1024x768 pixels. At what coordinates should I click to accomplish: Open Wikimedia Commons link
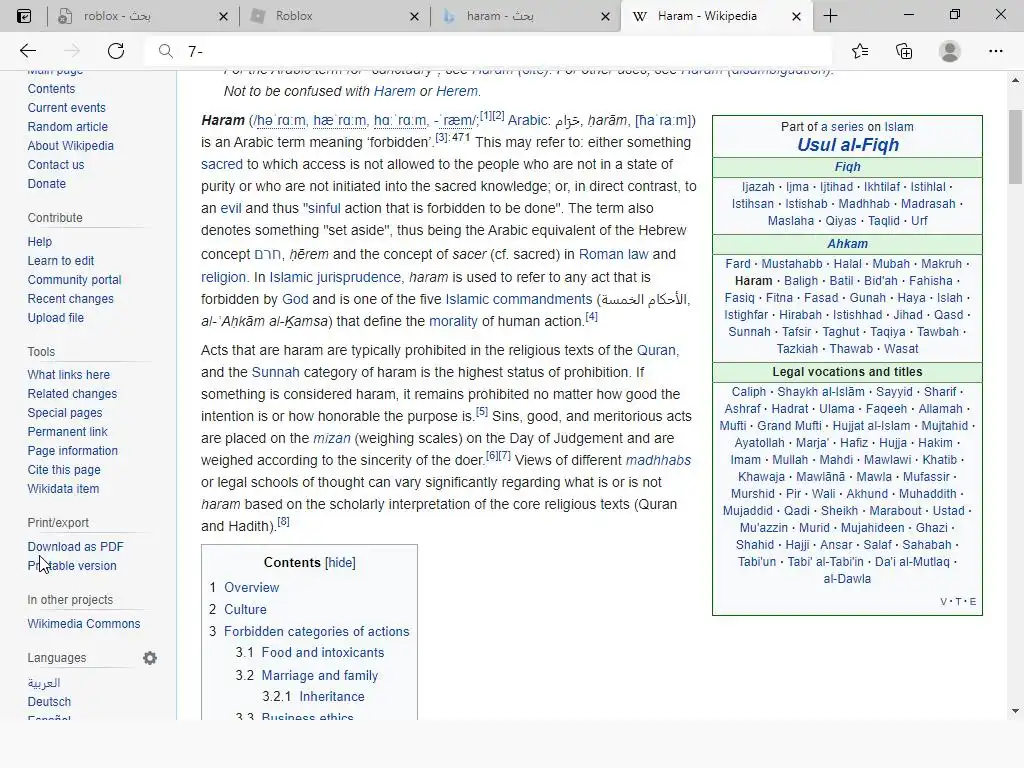point(84,624)
